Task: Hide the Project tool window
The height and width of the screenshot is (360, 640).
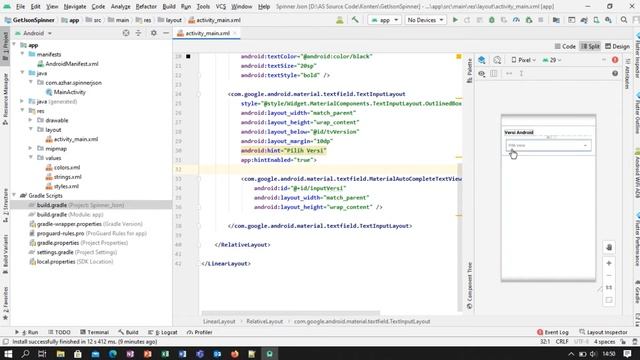Action: [x=166, y=33]
